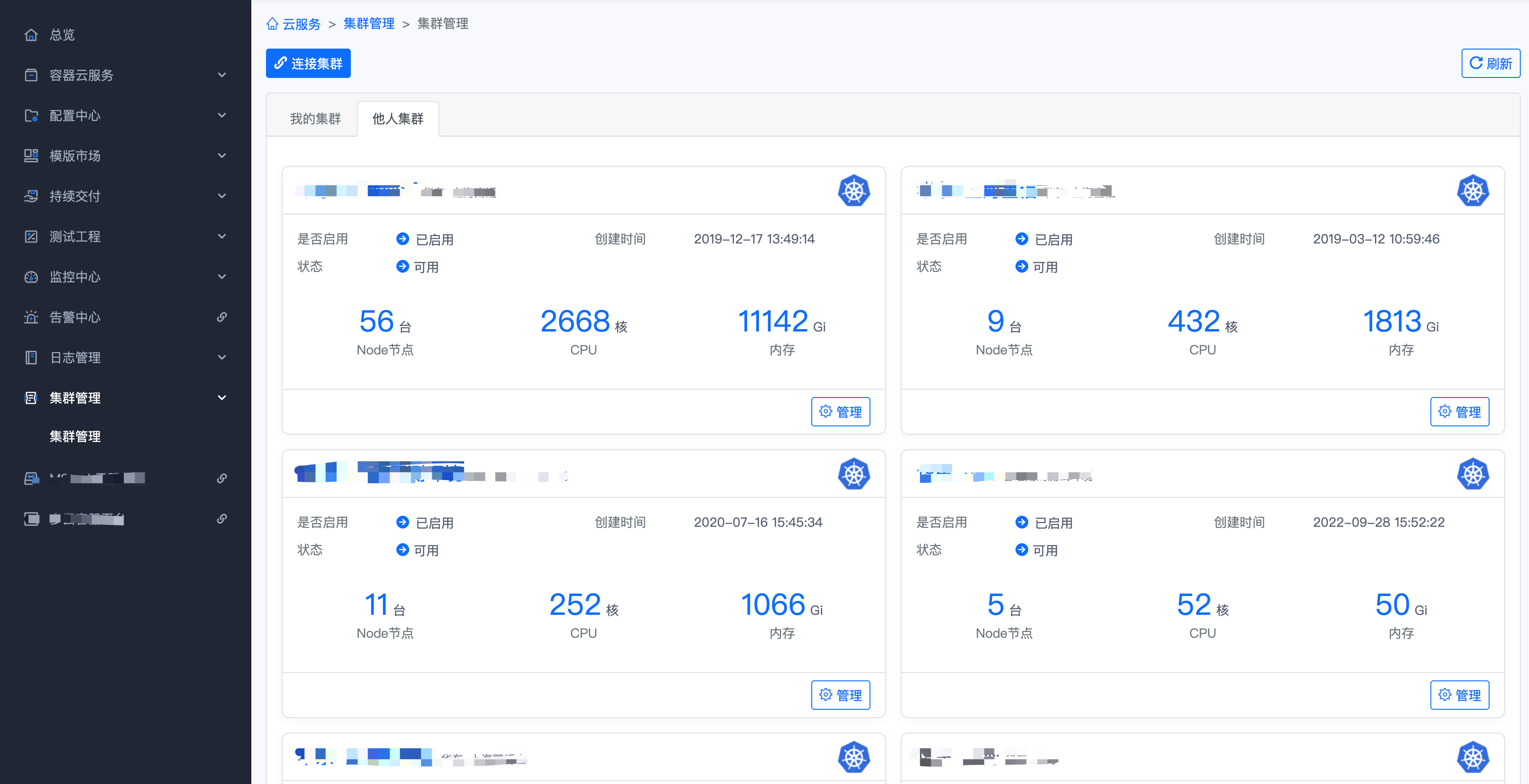The height and width of the screenshot is (784, 1529).
Task: Click the 监控中心 dashboard icon
Action: click(31, 277)
